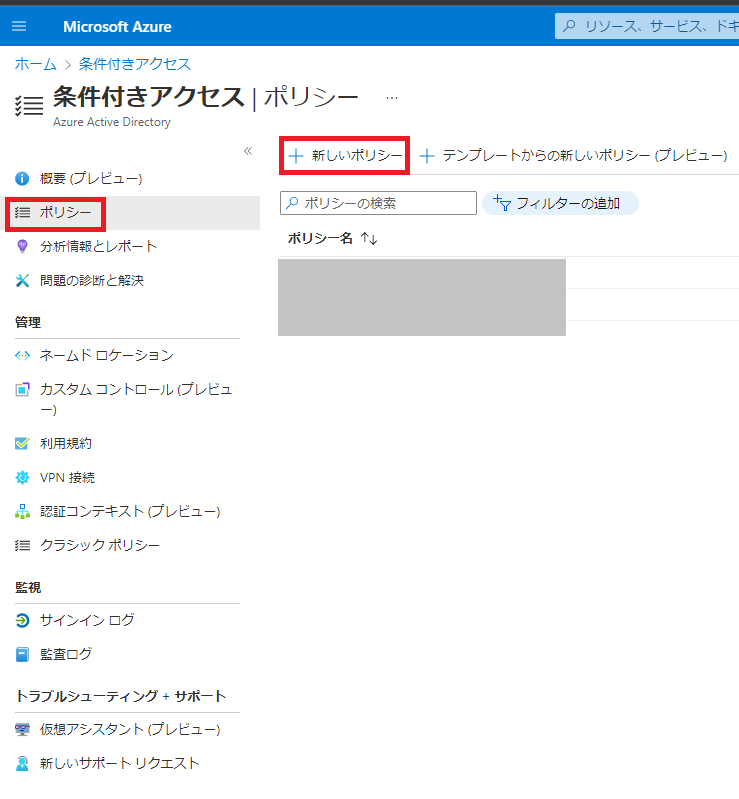Click 仮想アシスタント monitor icon
The image size is (739, 799).
click(22, 729)
